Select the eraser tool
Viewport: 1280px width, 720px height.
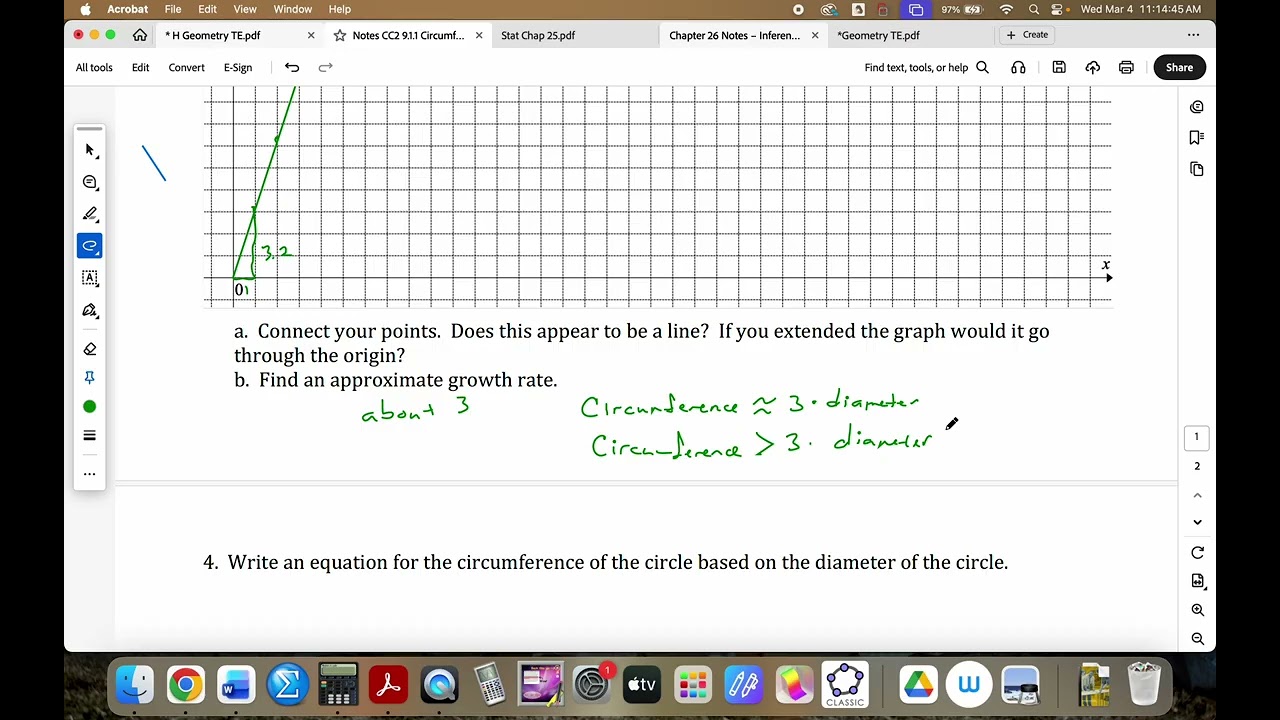click(x=90, y=349)
